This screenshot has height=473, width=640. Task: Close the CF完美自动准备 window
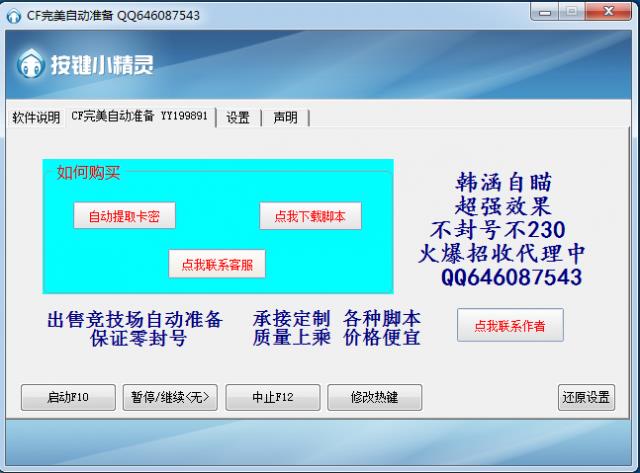pyautogui.click(x=608, y=12)
